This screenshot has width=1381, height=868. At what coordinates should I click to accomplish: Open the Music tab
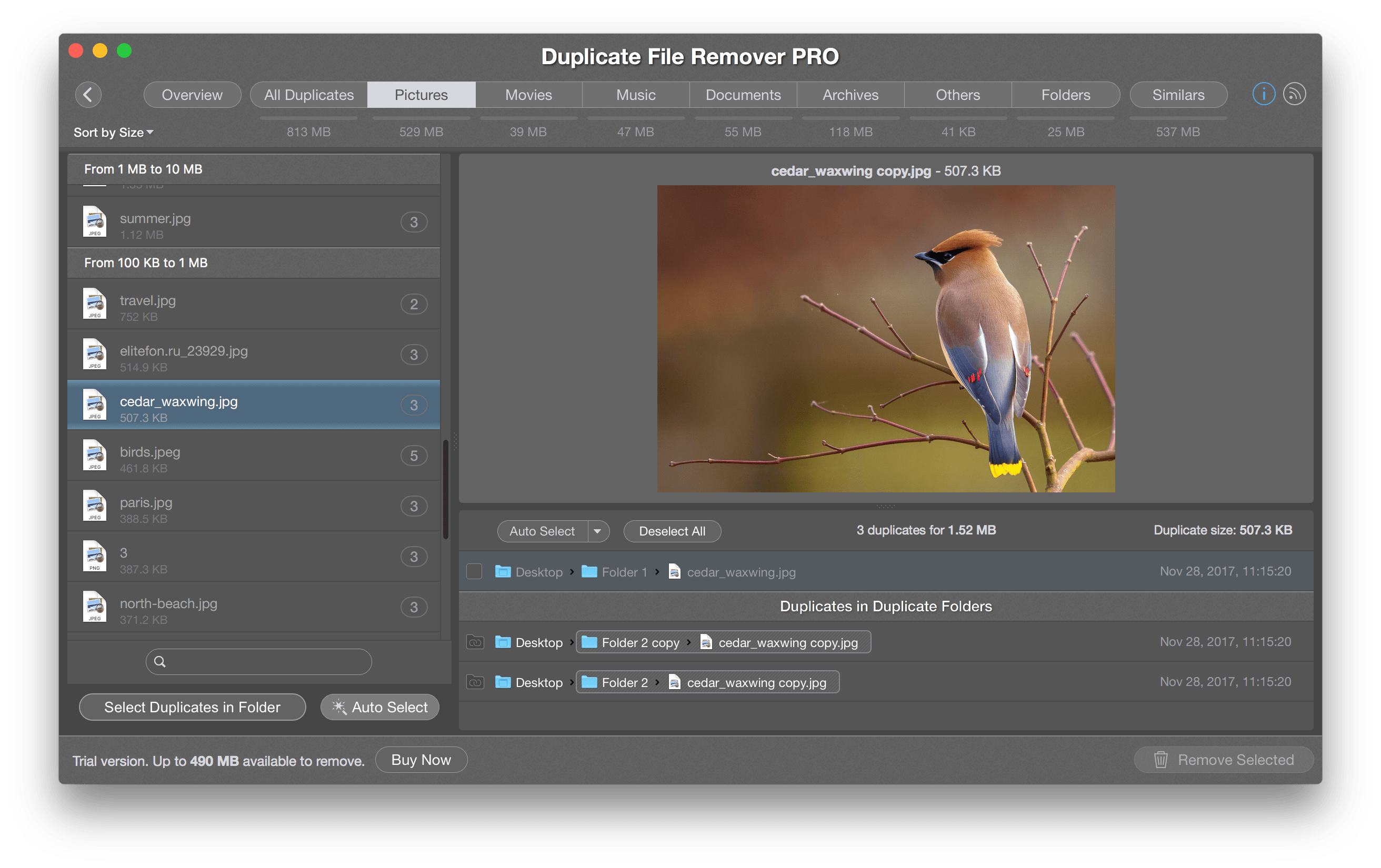(635, 95)
